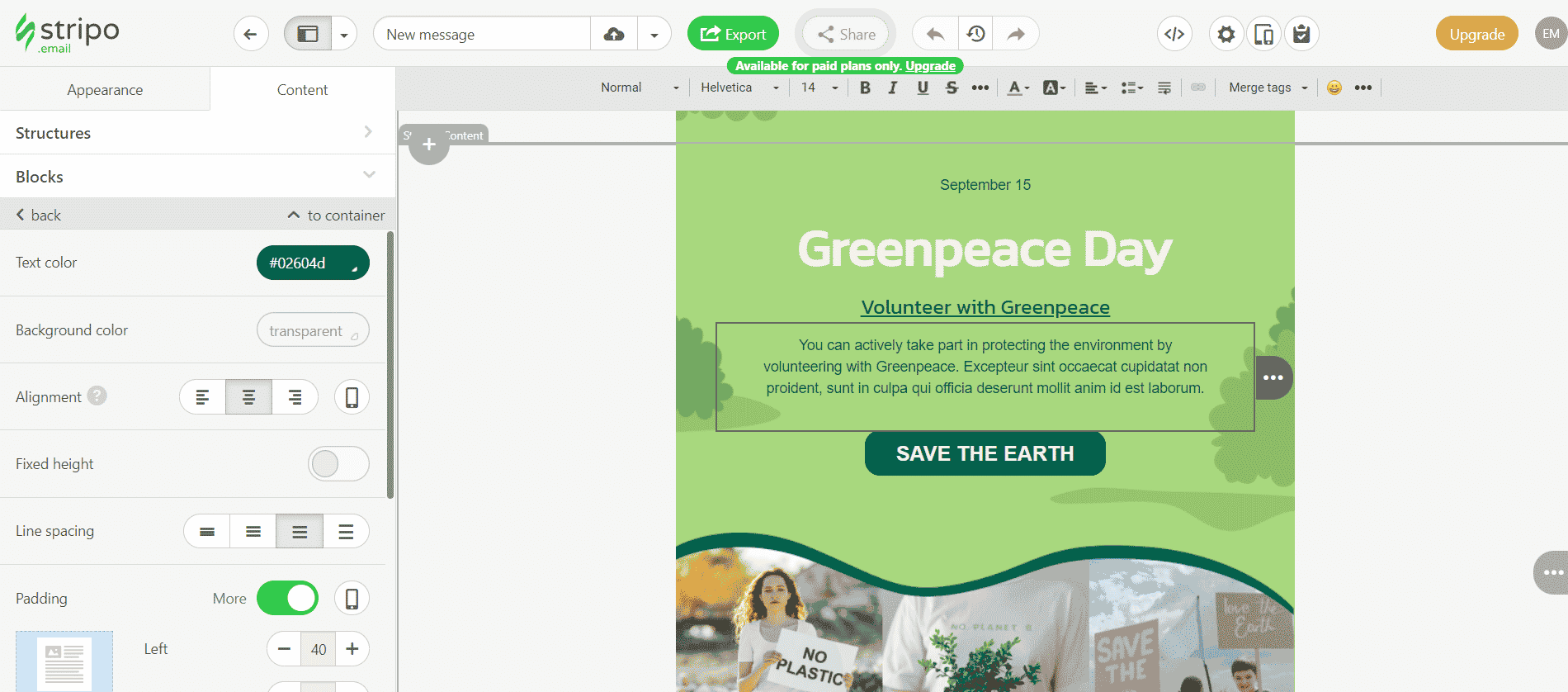Viewport: 1568px width, 692px height.
Task: Open desktop and mobile preview
Action: 1263,34
